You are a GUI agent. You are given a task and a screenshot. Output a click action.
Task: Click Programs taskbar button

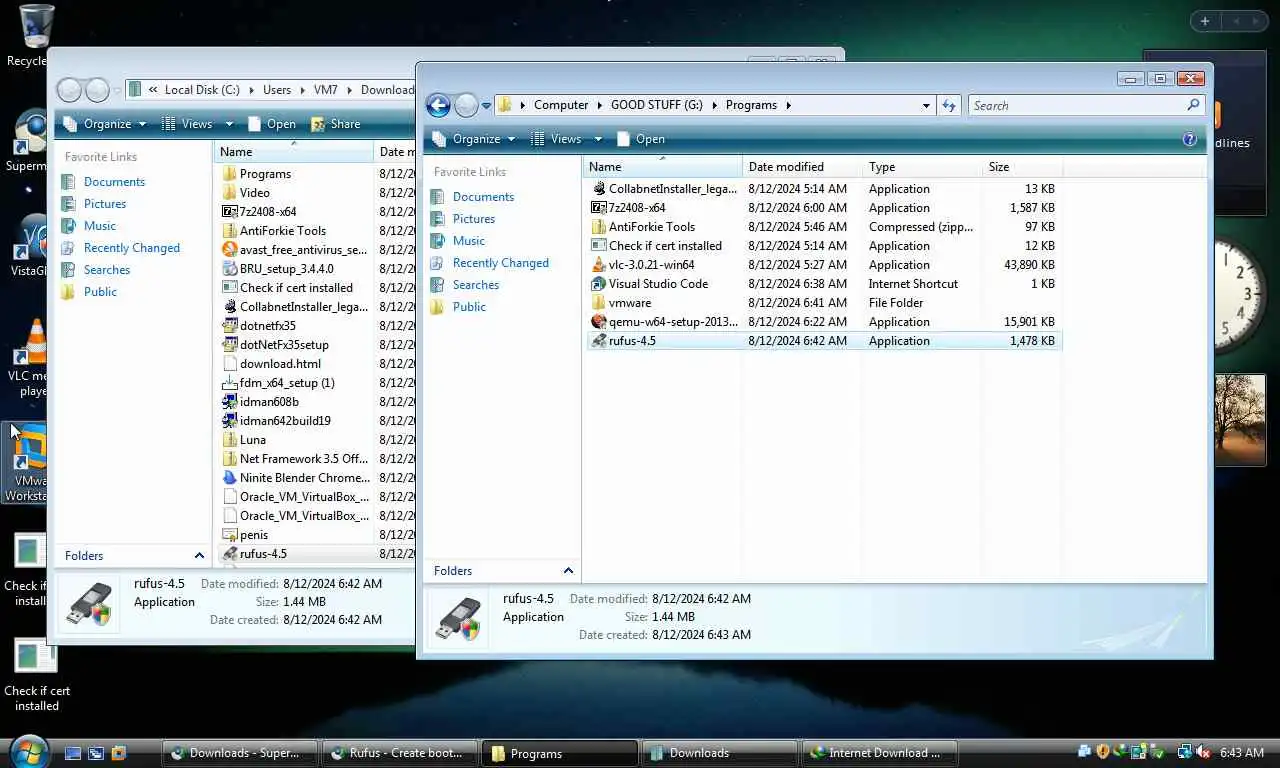[560, 753]
